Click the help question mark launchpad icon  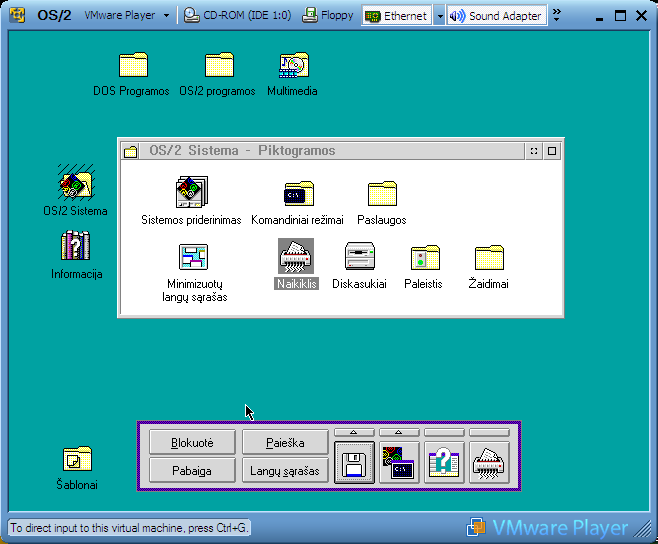(444, 463)
